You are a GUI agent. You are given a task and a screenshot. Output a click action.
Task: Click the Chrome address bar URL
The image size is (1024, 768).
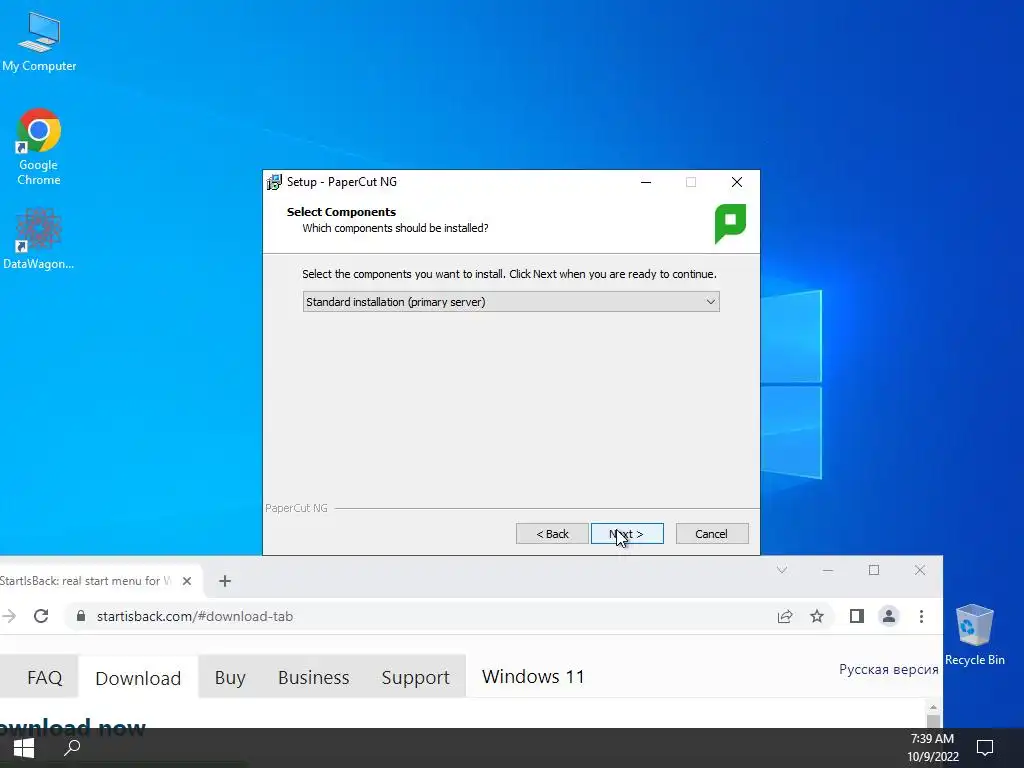195,616
